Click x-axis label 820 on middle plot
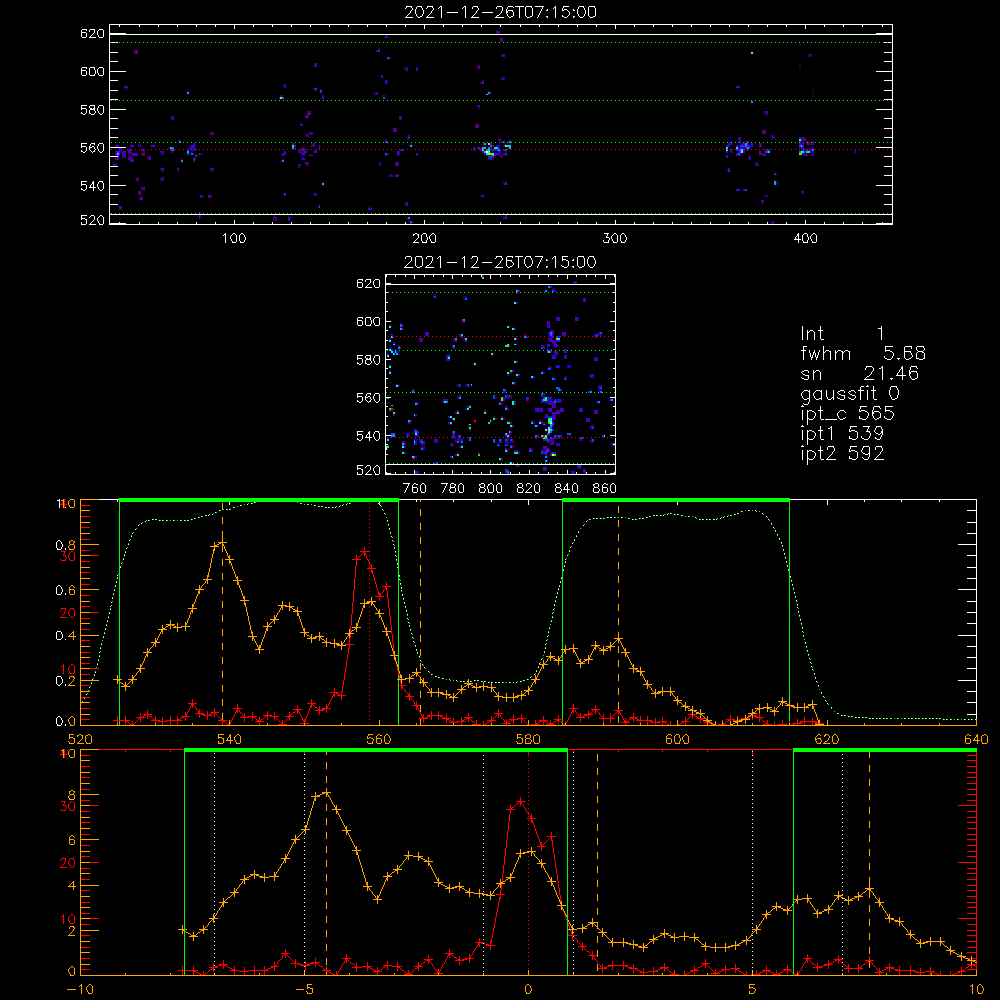 pyautogui.click(x=529, y=489)
